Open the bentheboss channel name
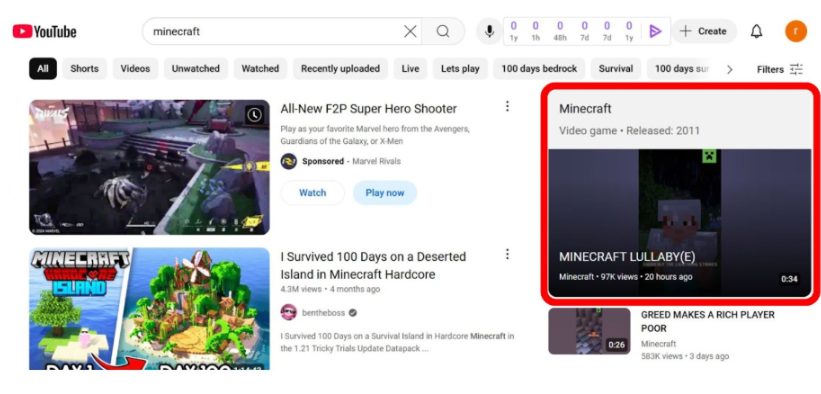Image resolution: width=821 pixels, height=394 pixels. [324, 313]
